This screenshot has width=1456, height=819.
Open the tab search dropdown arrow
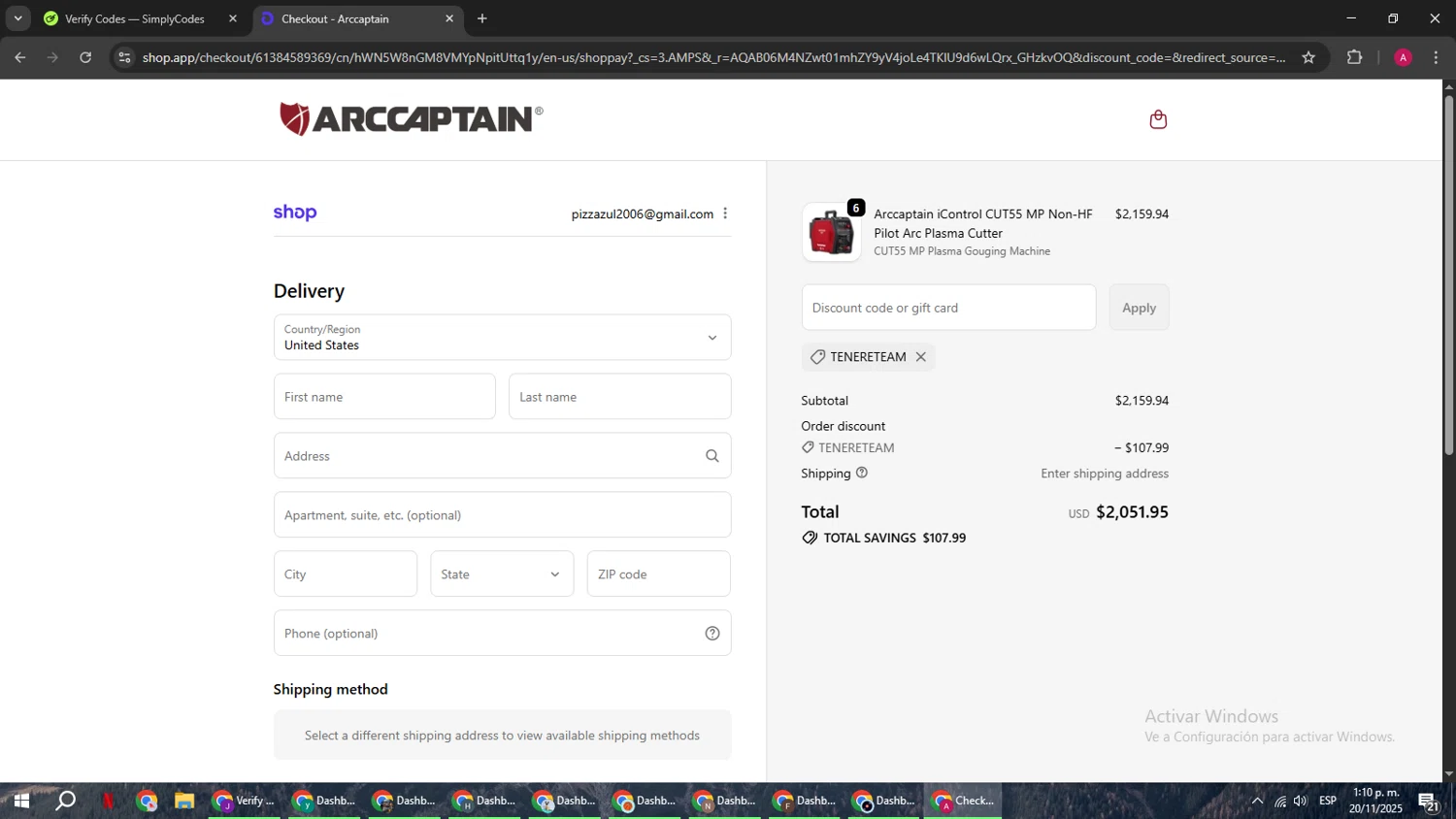click(17, 18)
